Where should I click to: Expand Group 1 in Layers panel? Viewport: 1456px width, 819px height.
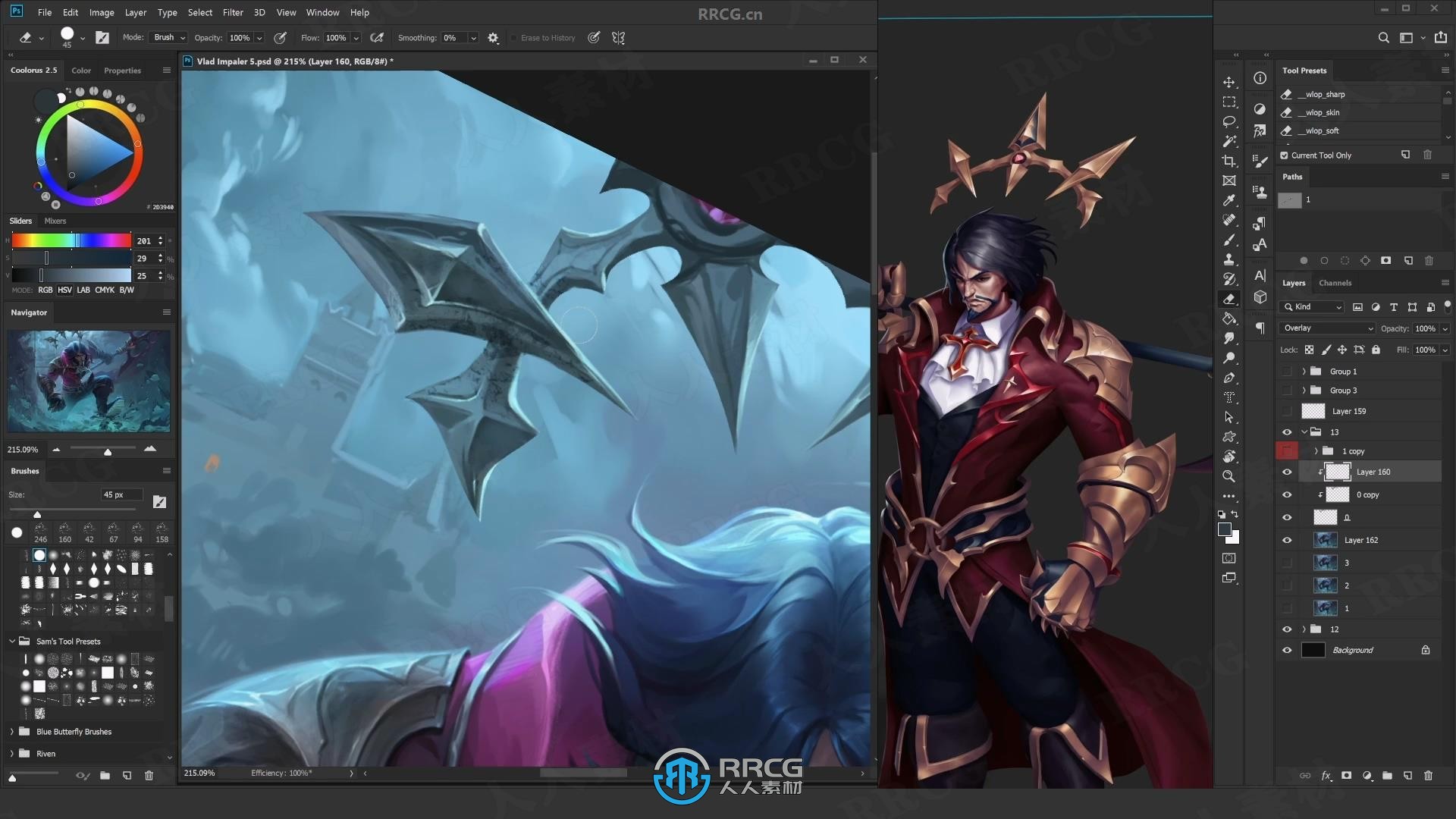pos(1304,372)
